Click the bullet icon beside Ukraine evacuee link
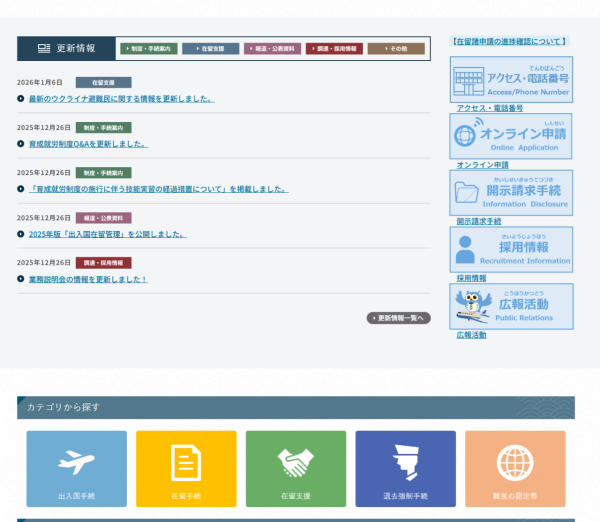This screenshot has height=522, width=600. pyautogui.click(x=21, y=98)
